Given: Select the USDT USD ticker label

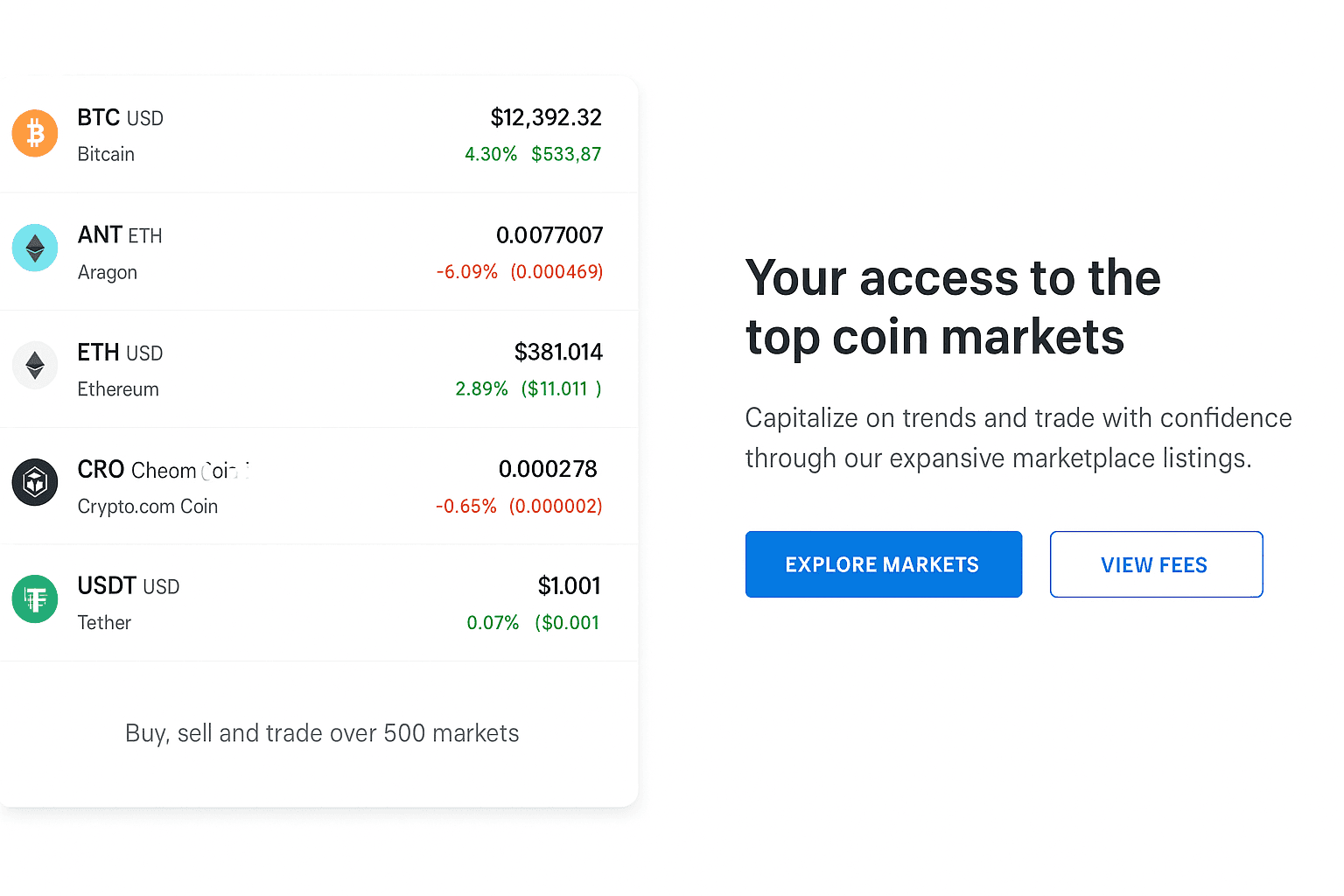Looking at the screenshot, I should (x=128, y=586).
